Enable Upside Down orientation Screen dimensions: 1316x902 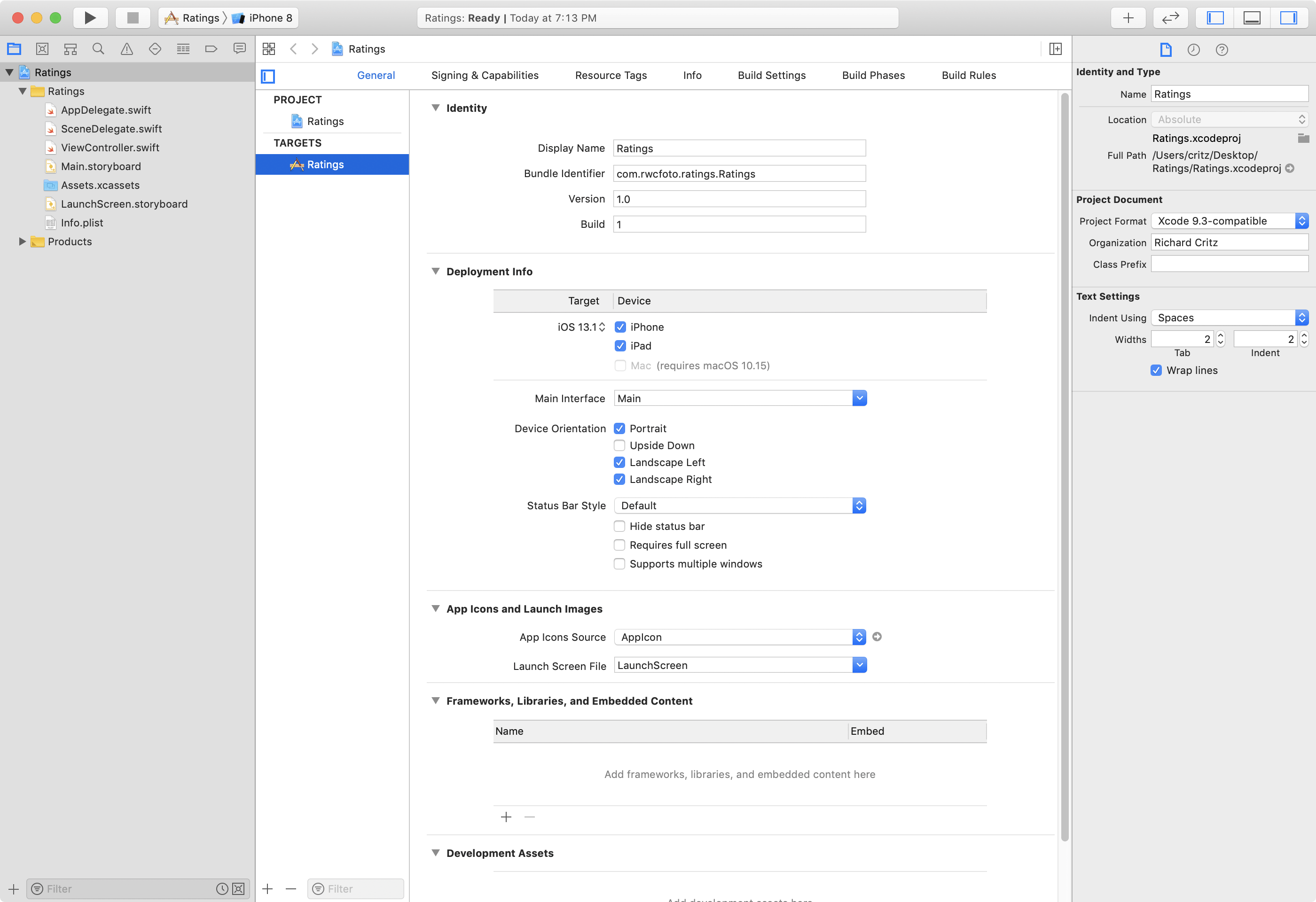[x=619, y=445]
